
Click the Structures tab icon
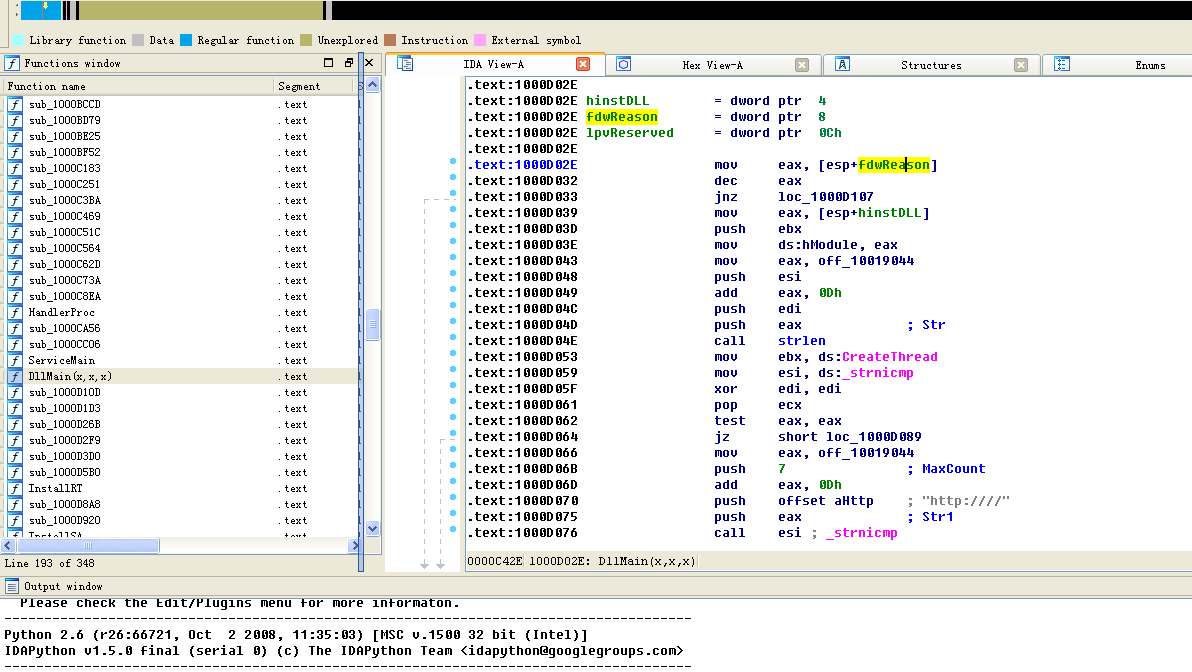click(842, 65)
